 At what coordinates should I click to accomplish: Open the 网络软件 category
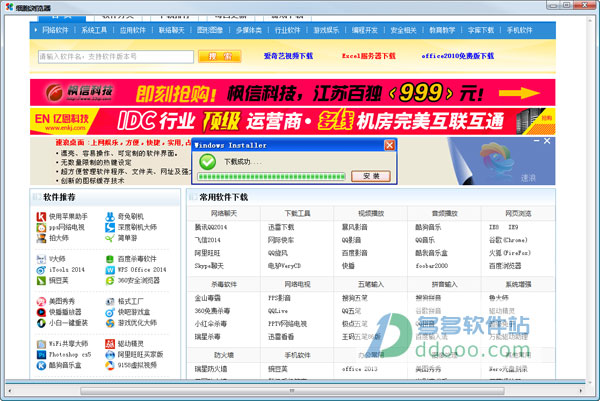click(x=55, y=30)
